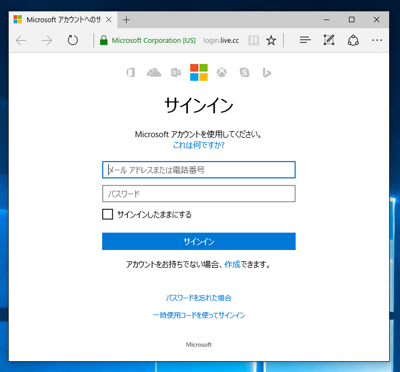400x372 pixels.
Task: Click the 作成 create account link
Action: (232, 265)
